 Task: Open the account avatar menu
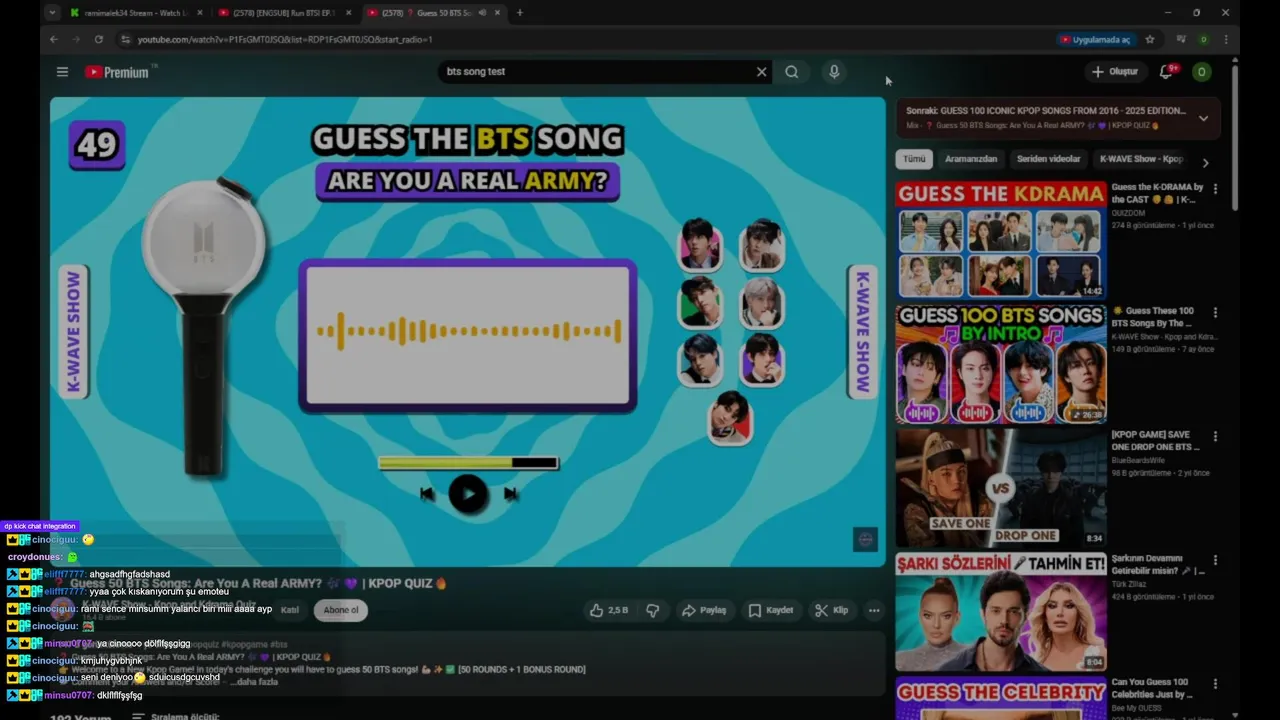pos(1202,72)
